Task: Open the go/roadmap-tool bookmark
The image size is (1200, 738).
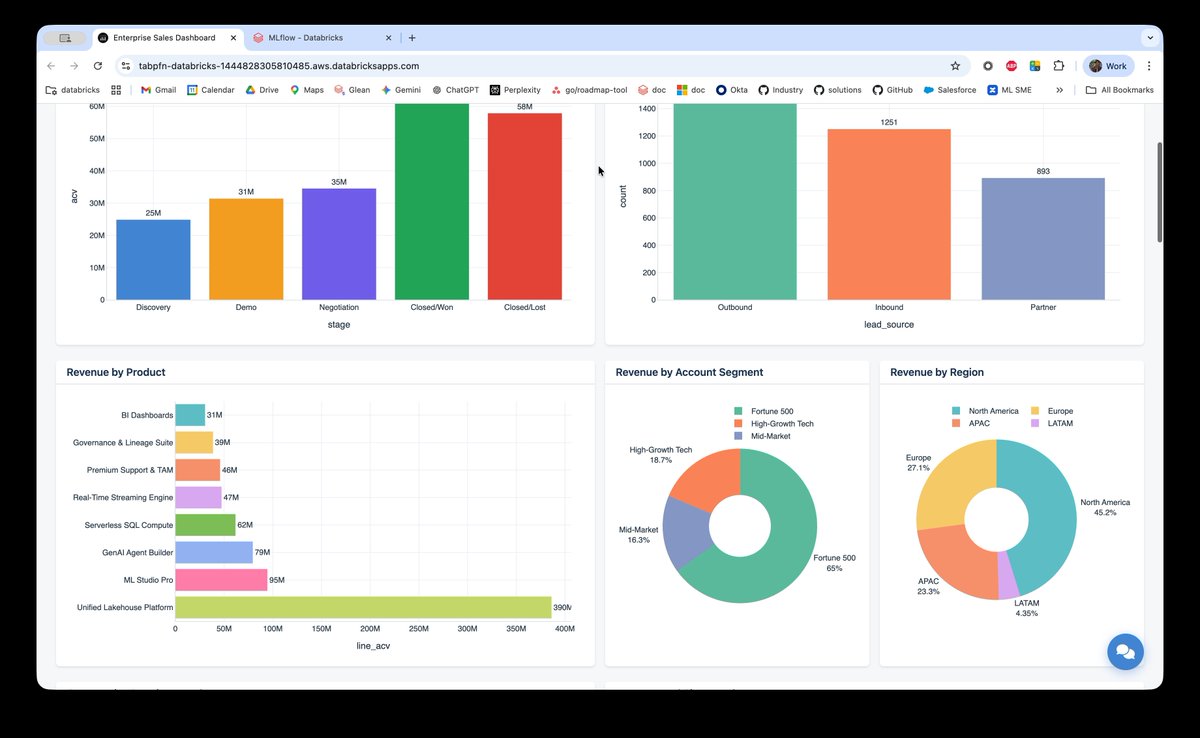Action: (589, 90)
